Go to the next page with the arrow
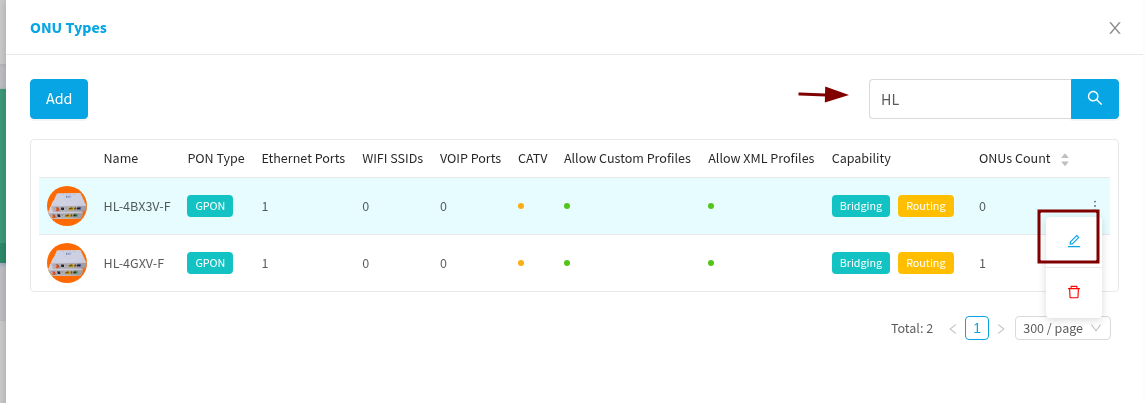 click(1000, 328)
